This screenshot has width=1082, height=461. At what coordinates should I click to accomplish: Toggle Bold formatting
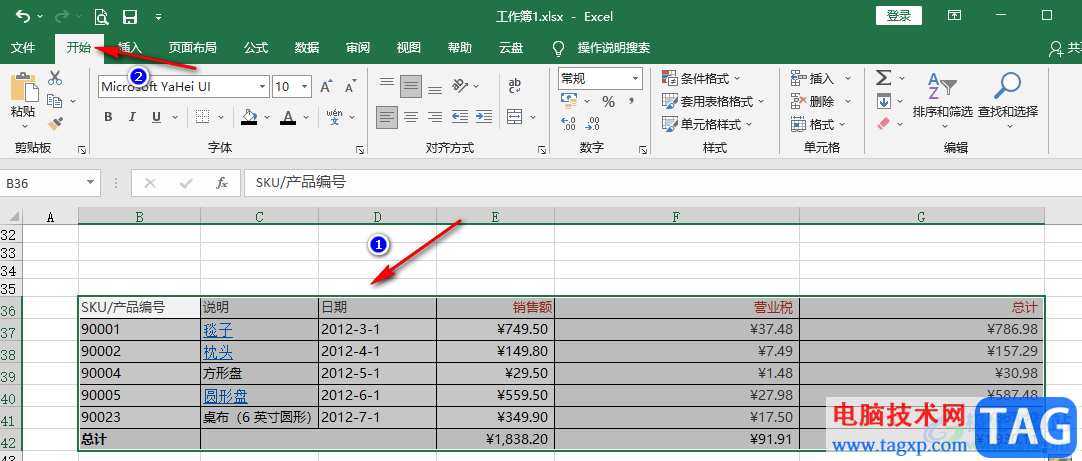[108, 117]
